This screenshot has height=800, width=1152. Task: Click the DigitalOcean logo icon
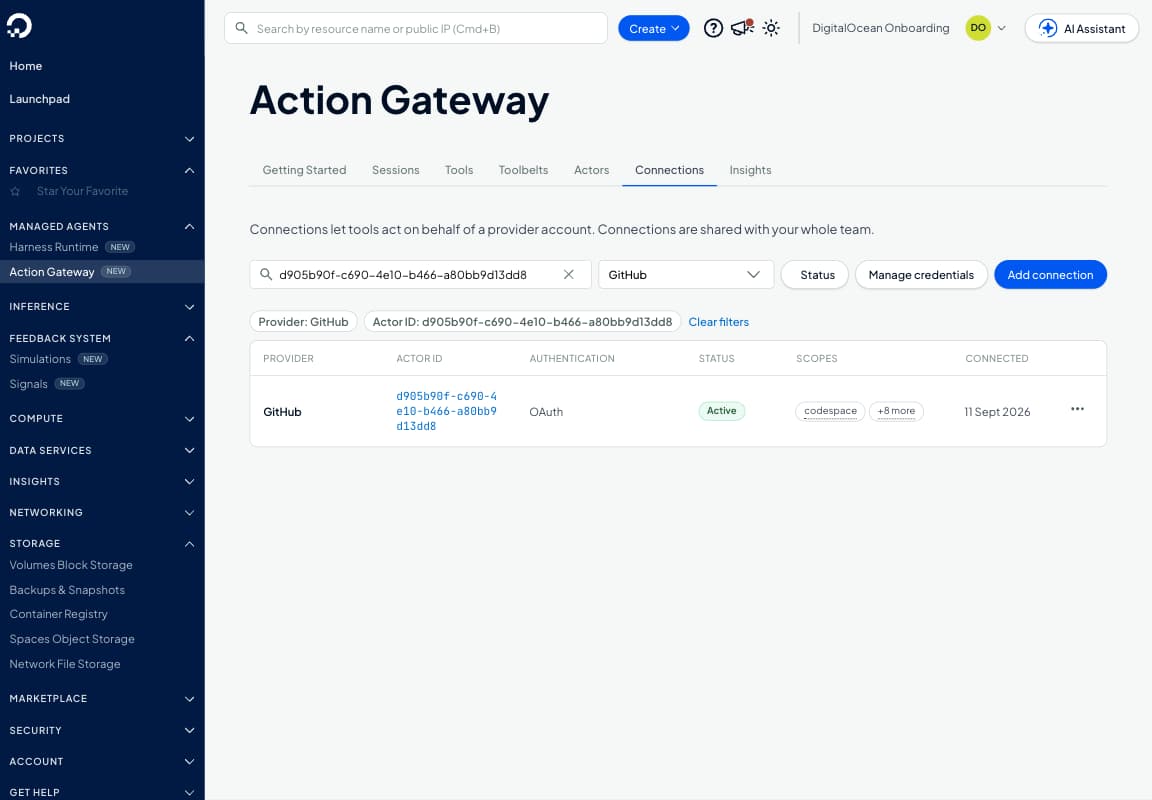pos(19,26)
